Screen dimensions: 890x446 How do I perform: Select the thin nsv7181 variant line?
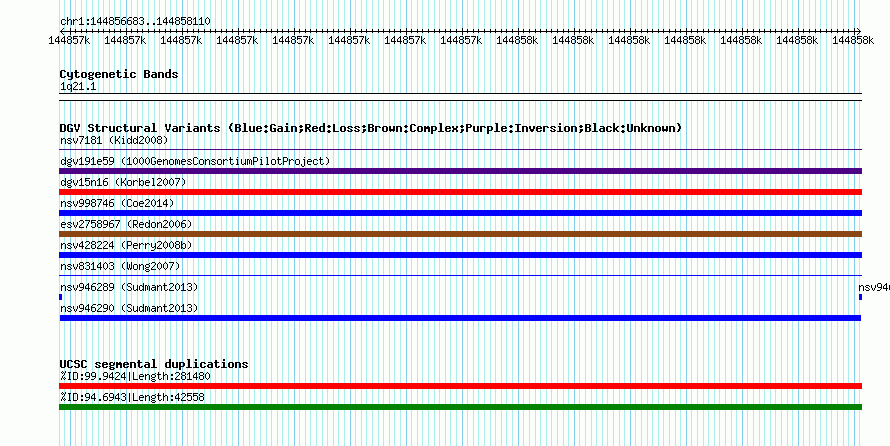coord(461,150)
